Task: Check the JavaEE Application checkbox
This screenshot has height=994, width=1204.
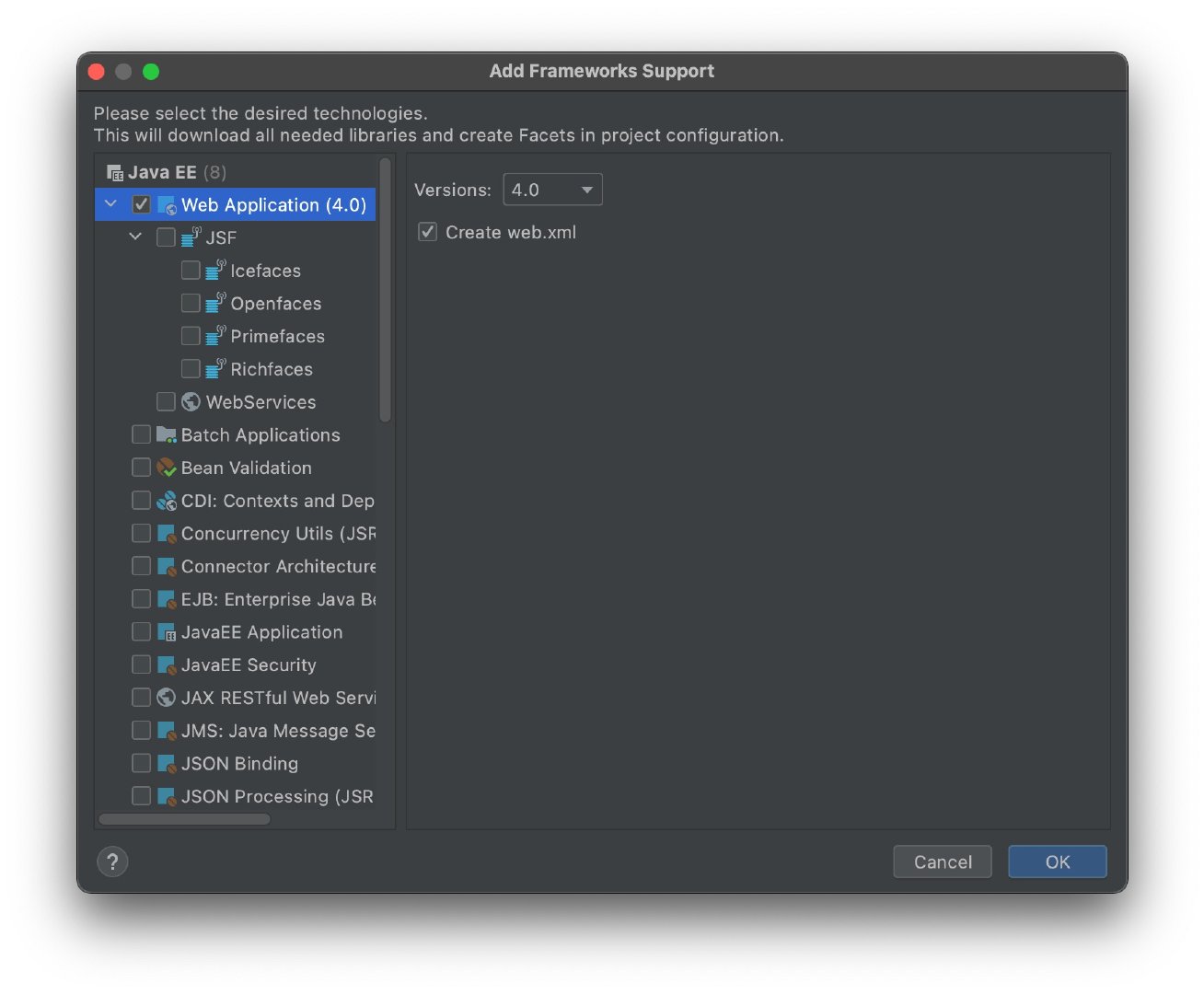Action: point(141,632)
